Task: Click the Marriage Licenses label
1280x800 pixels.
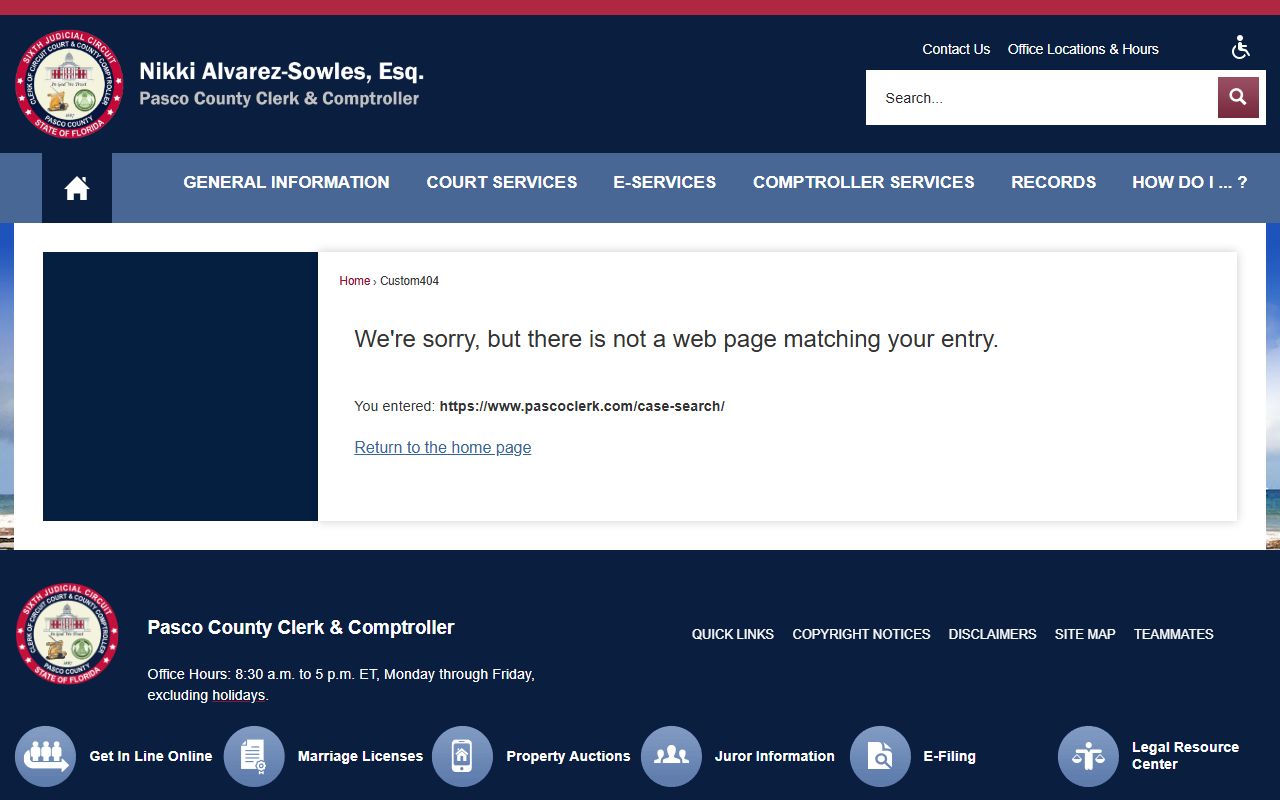Action: [x=360, y=756]
